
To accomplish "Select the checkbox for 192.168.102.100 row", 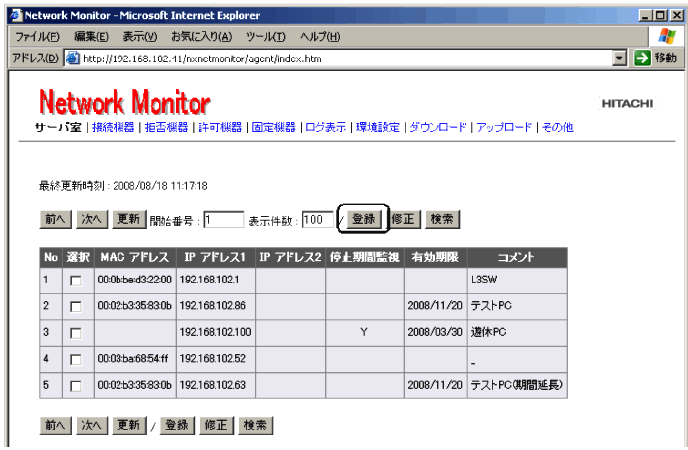I will (76, 333).
